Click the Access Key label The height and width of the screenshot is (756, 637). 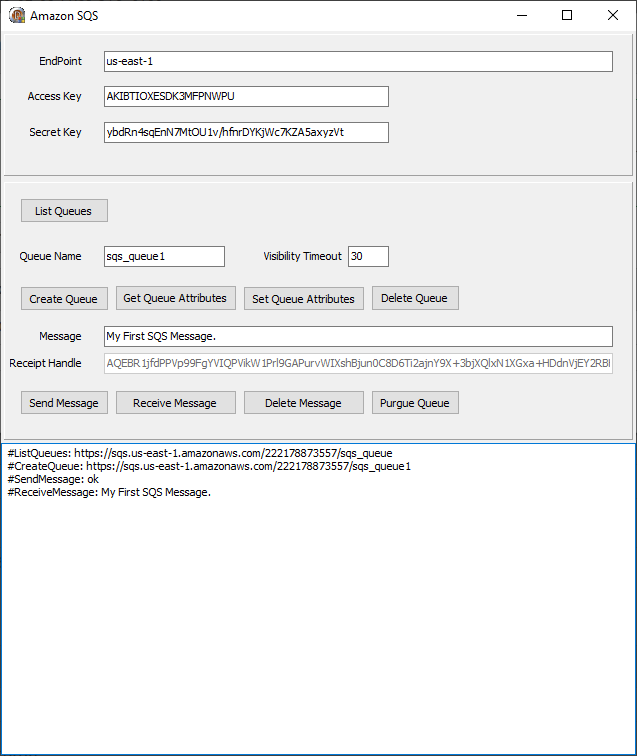coord(54,96)
